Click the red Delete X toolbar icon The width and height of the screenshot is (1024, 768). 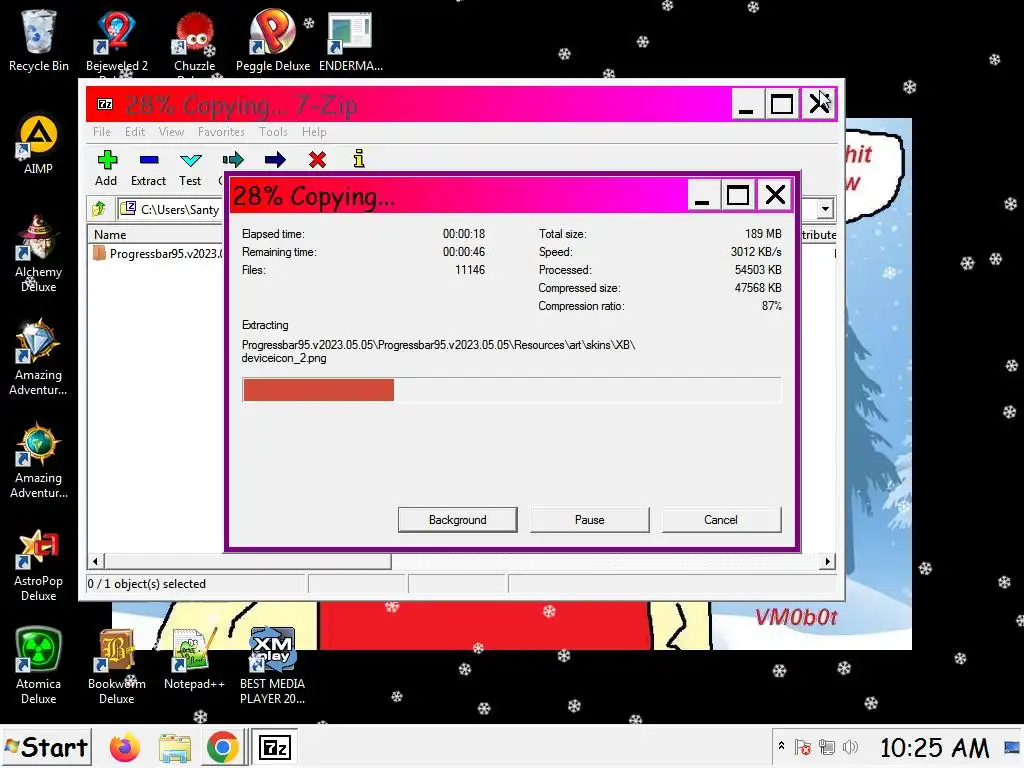317,159
